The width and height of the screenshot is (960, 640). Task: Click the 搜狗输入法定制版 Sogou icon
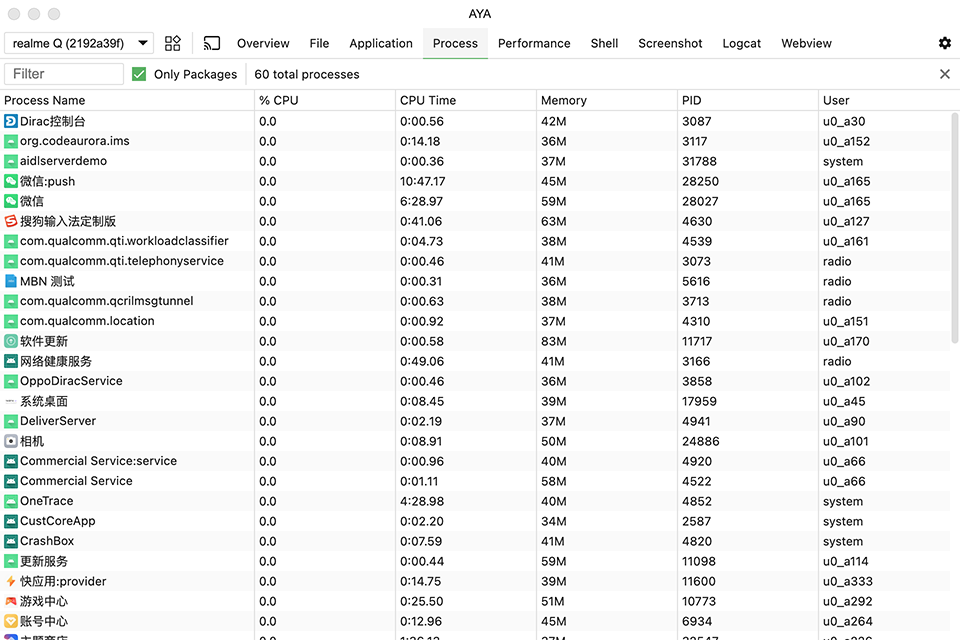(10, 221)
